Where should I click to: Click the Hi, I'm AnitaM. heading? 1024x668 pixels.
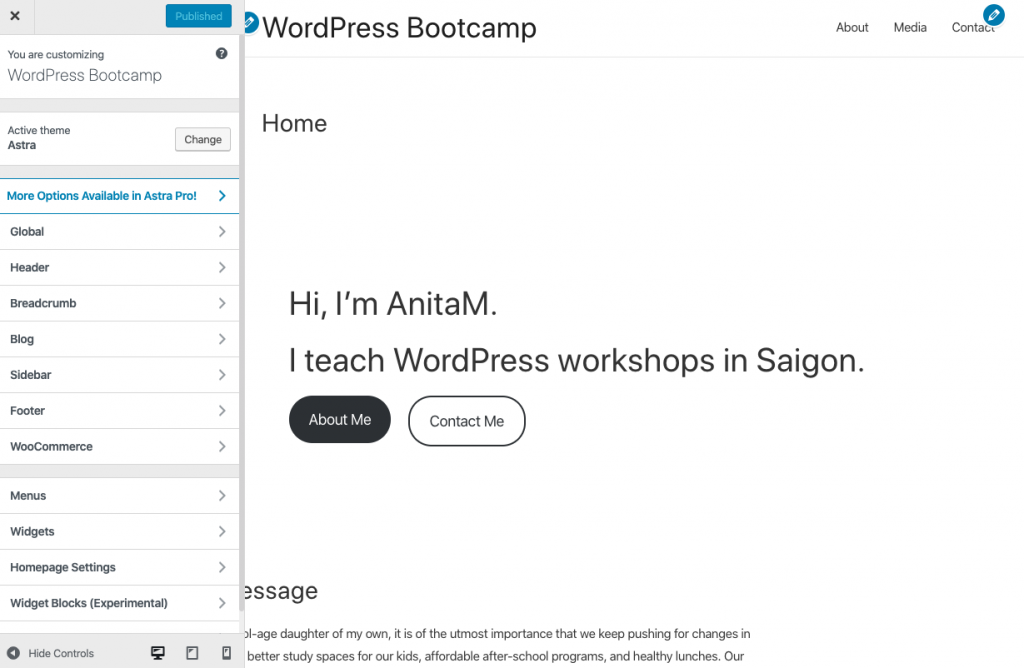tap(393, 304)
